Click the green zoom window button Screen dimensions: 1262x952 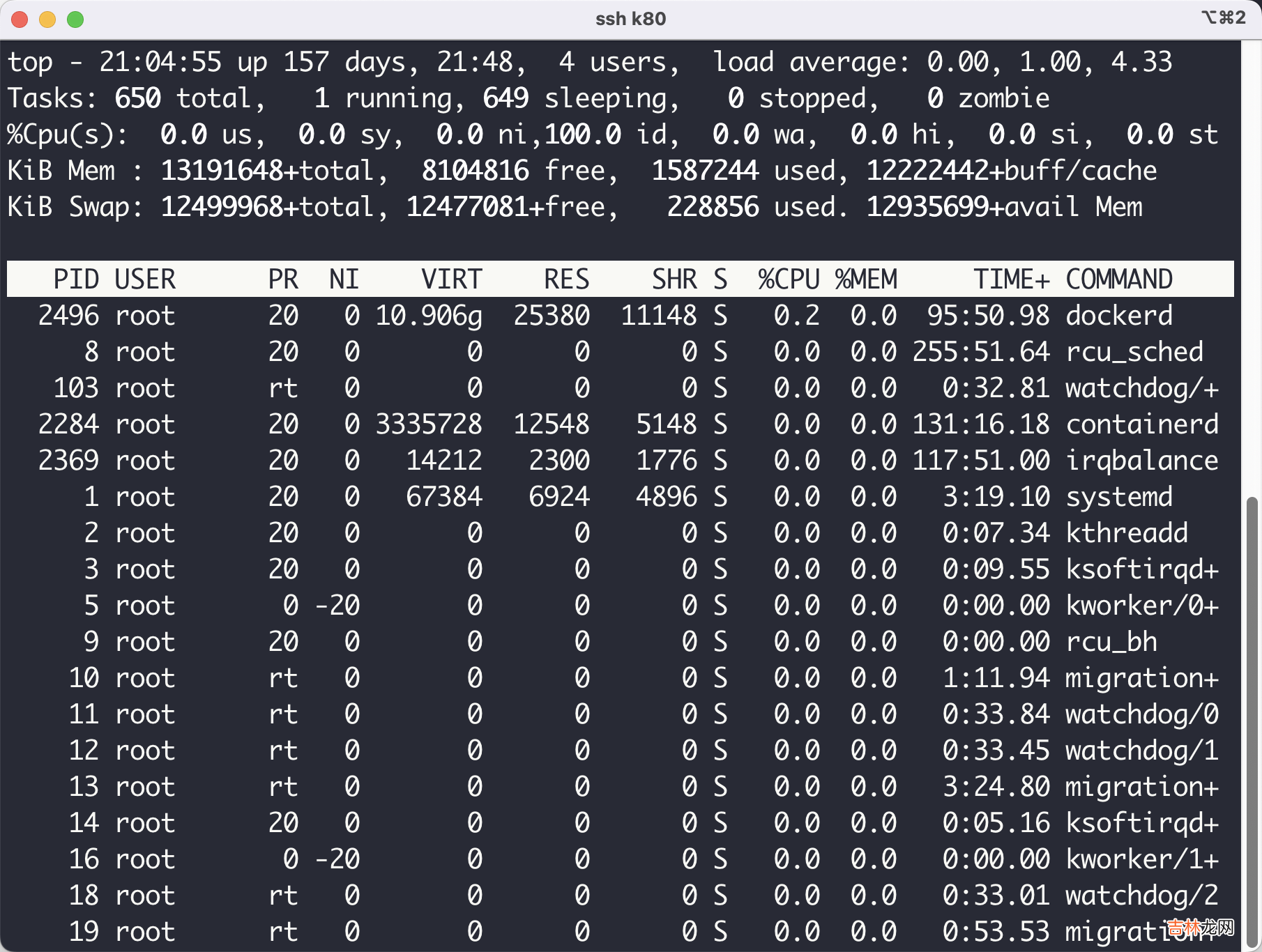(x=75, y=19)
